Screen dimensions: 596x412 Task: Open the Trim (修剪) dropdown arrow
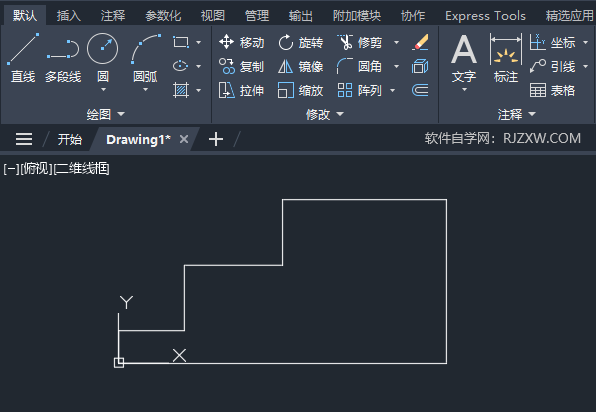[x=396, y=43]
